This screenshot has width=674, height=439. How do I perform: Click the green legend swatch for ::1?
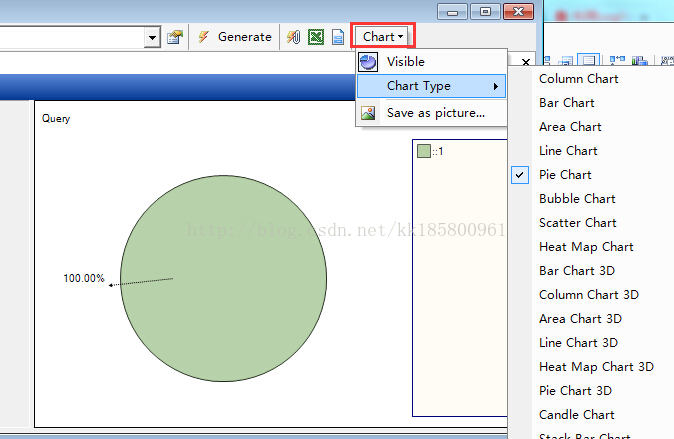point(424,151)
